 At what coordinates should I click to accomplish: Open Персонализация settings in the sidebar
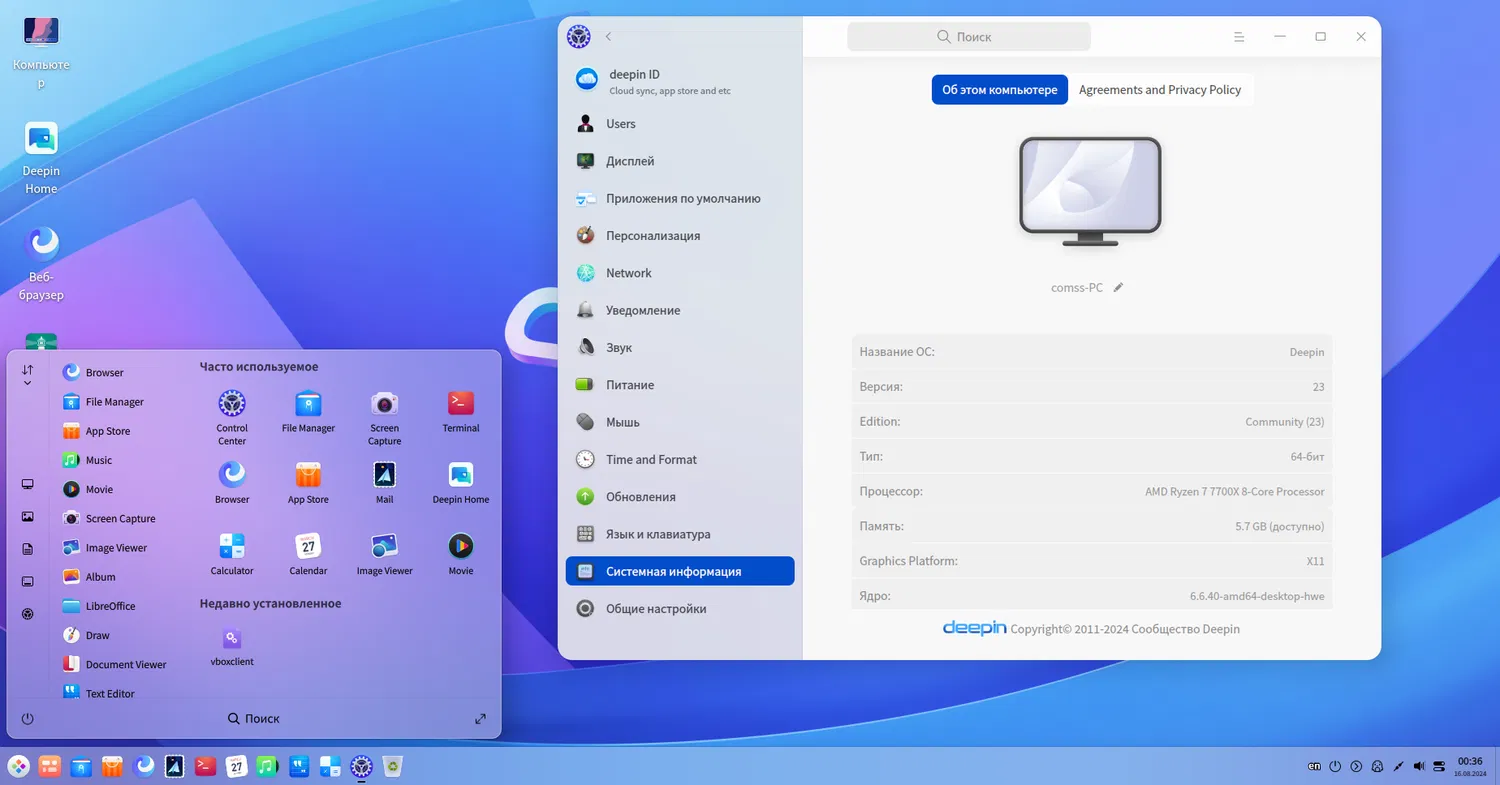(x=652, y=236)
